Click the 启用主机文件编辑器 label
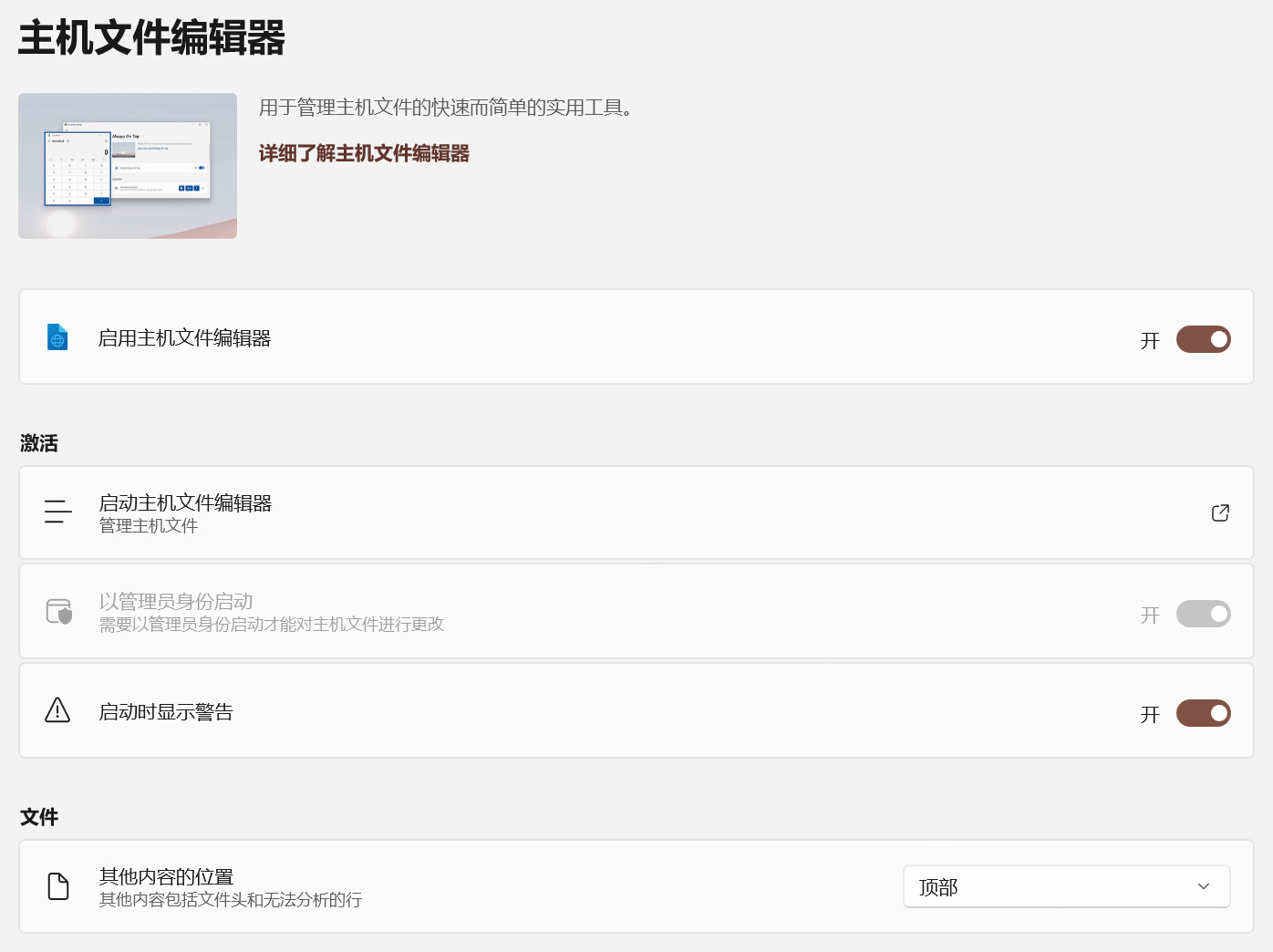This screenshot has height=952, width=1273. (x=184, y=338)
